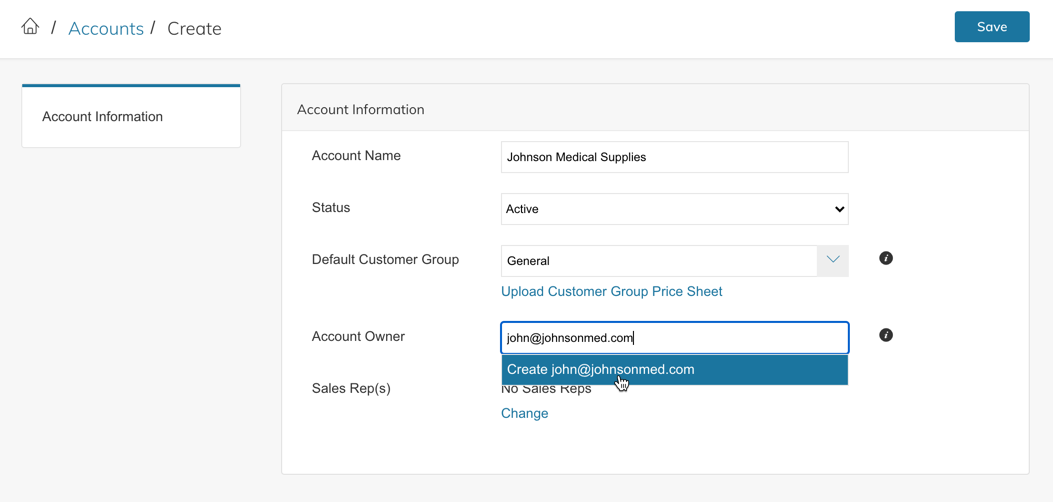Save the new account
1053x502 pixels.
991,27
